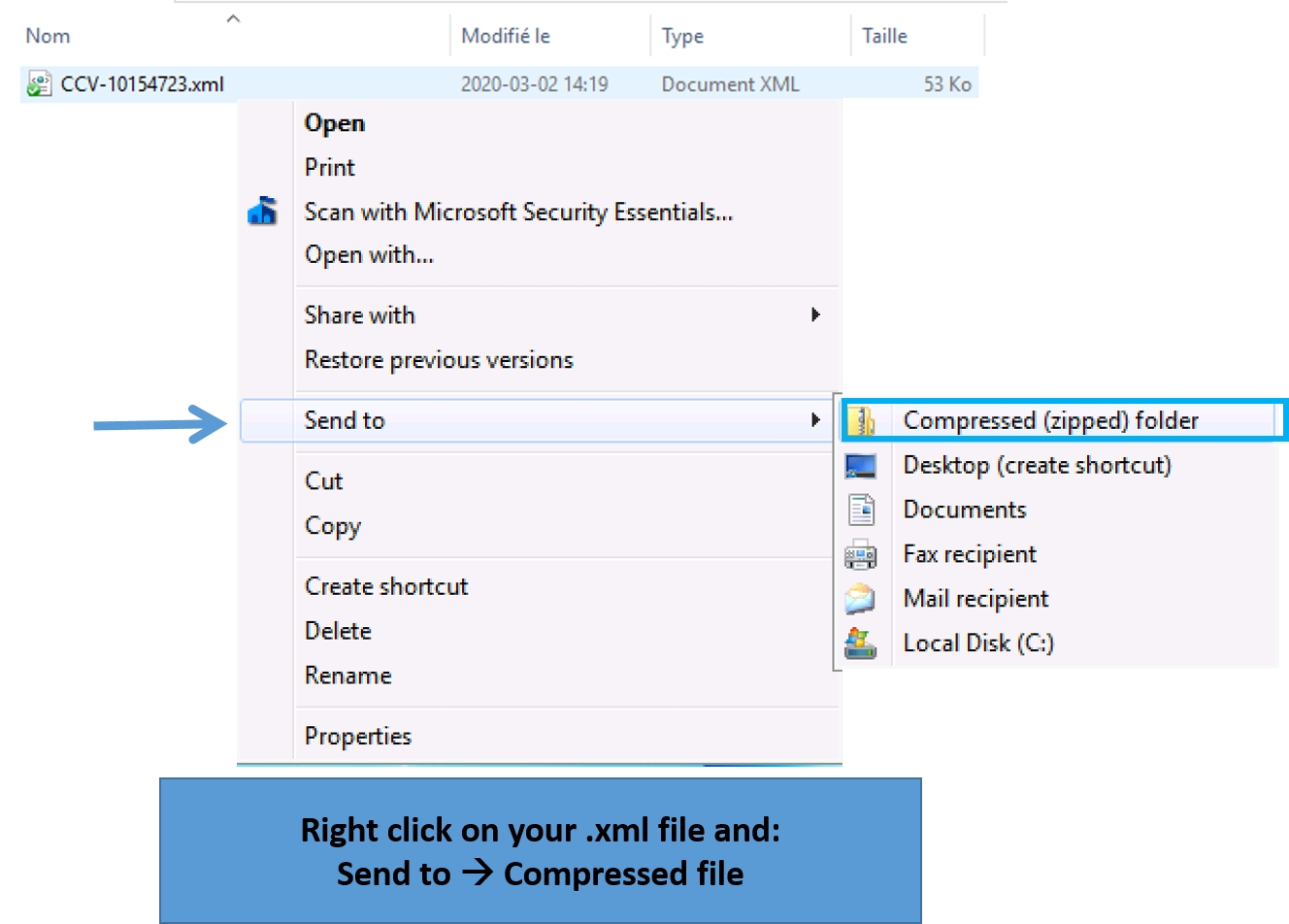
Task: Click the zipped folder icon
Action: (861, 420)
